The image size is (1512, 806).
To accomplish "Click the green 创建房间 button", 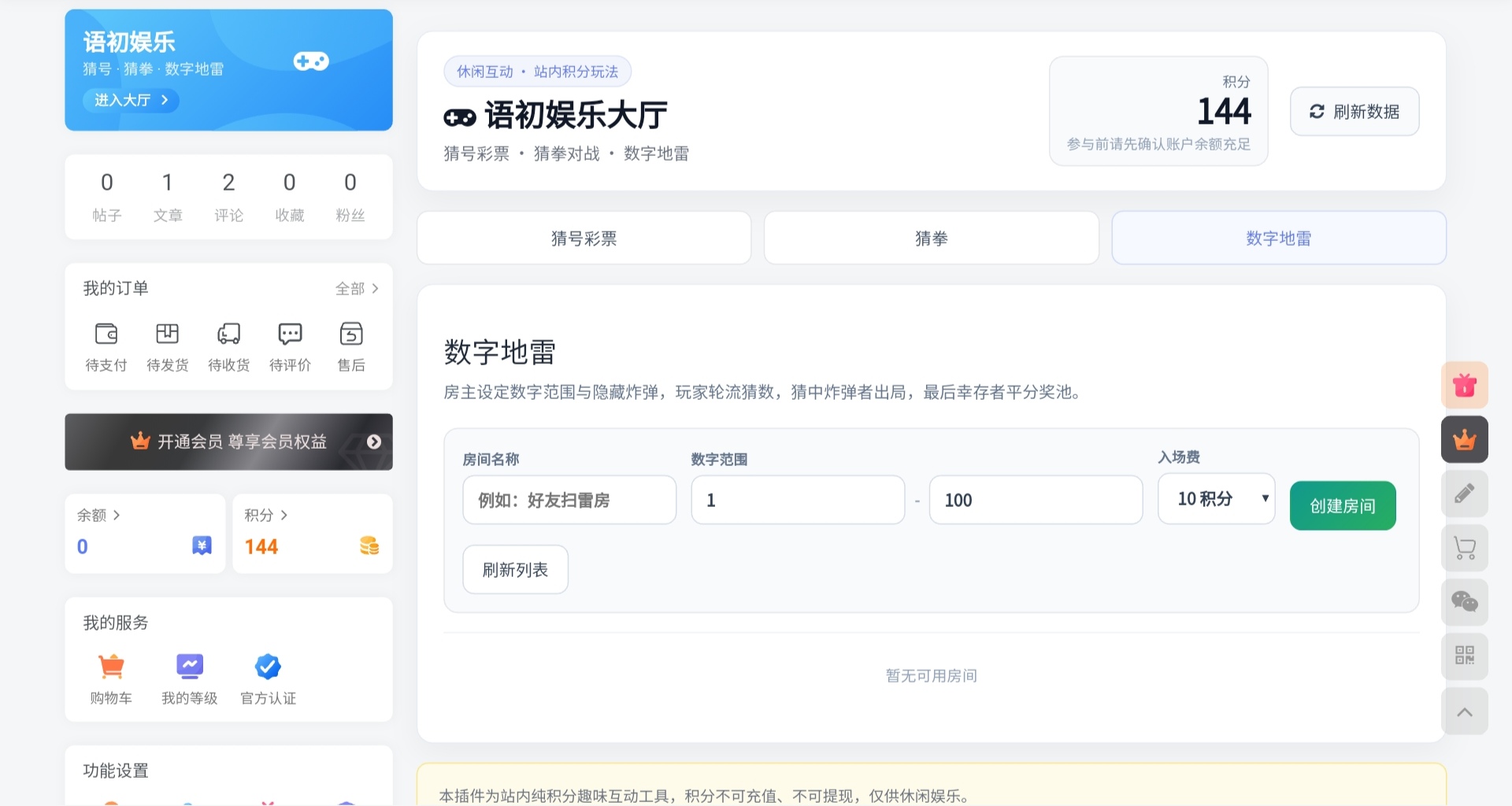I will [1343, 506].
